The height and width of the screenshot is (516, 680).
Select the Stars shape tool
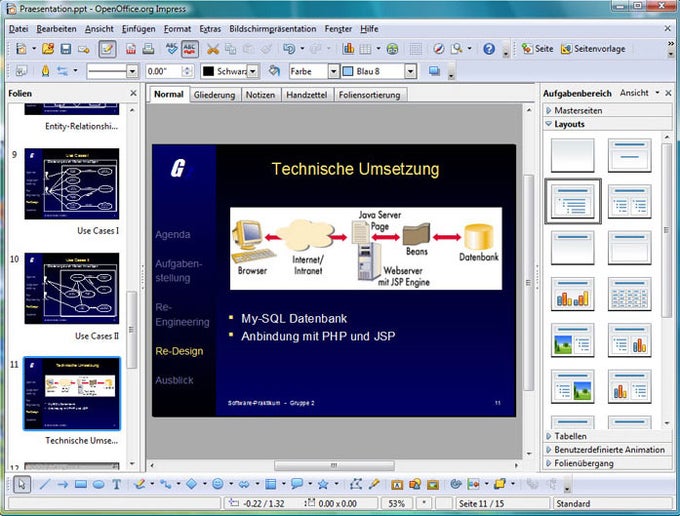323,484
